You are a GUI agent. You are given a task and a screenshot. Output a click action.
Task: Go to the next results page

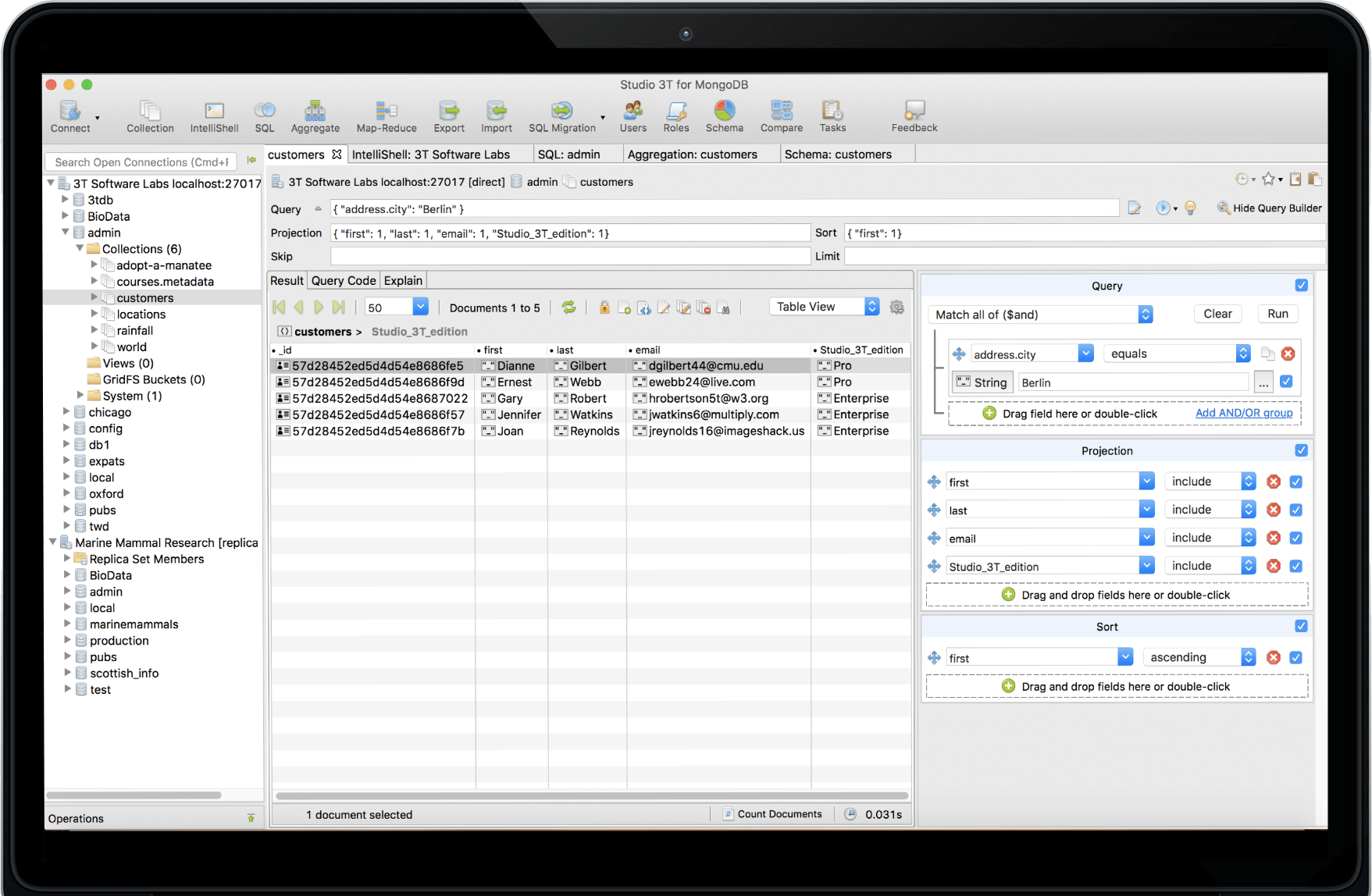[x=319, y=308]
